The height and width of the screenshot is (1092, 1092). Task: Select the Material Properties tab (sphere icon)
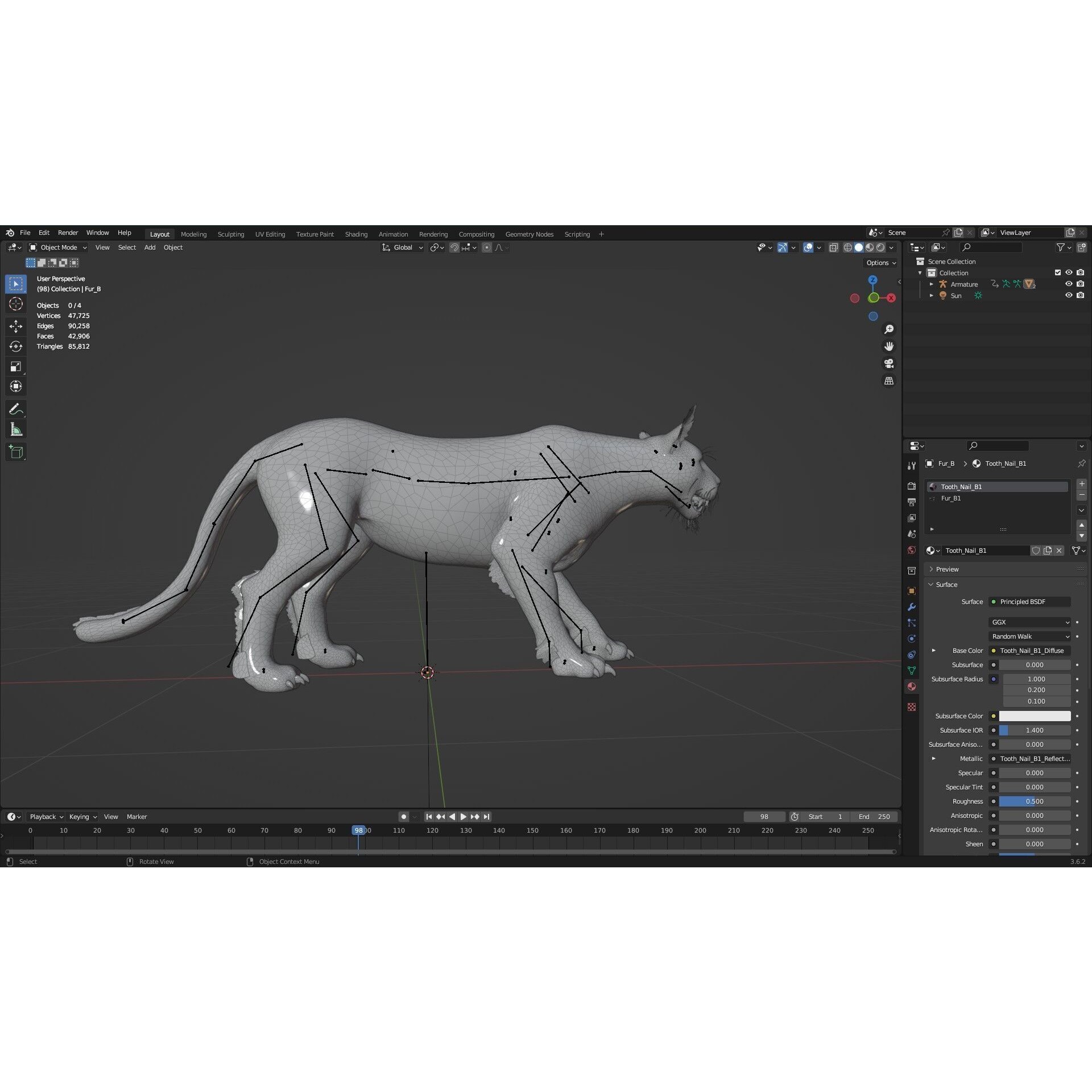[912, 686]
